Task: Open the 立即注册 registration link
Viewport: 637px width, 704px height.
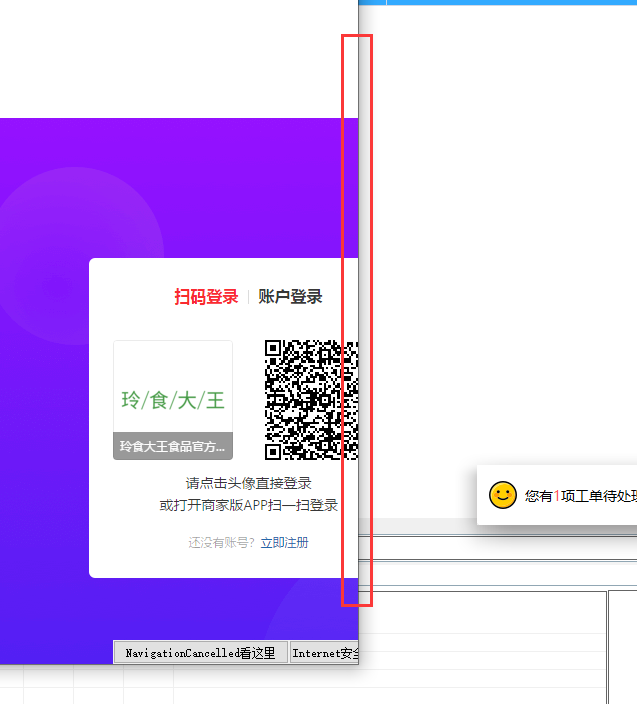Action: pos(285,542)
